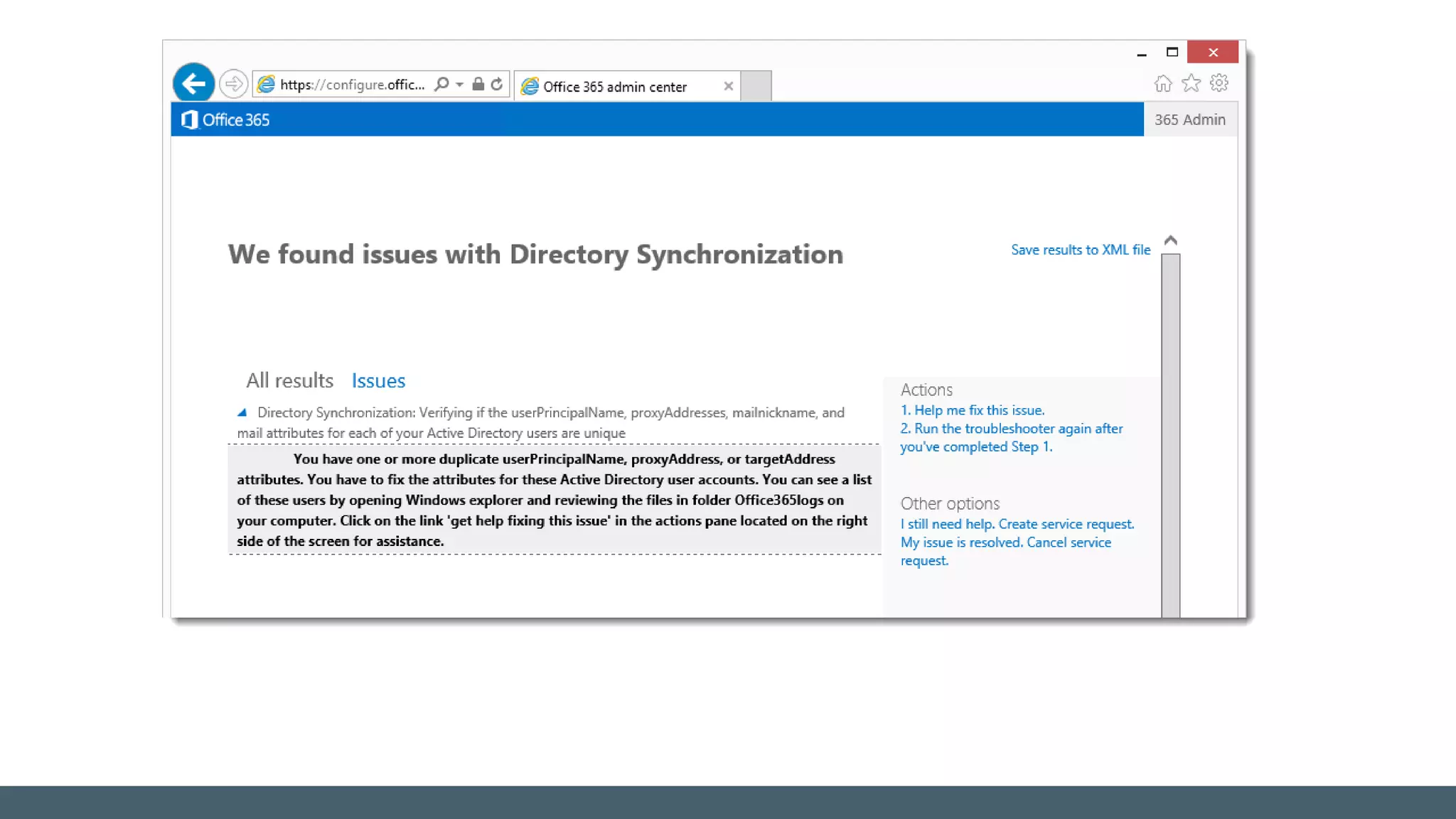Screen dimensions: 1456x819
Task: Click the browser forward arrow button
Action: point(233,84)
